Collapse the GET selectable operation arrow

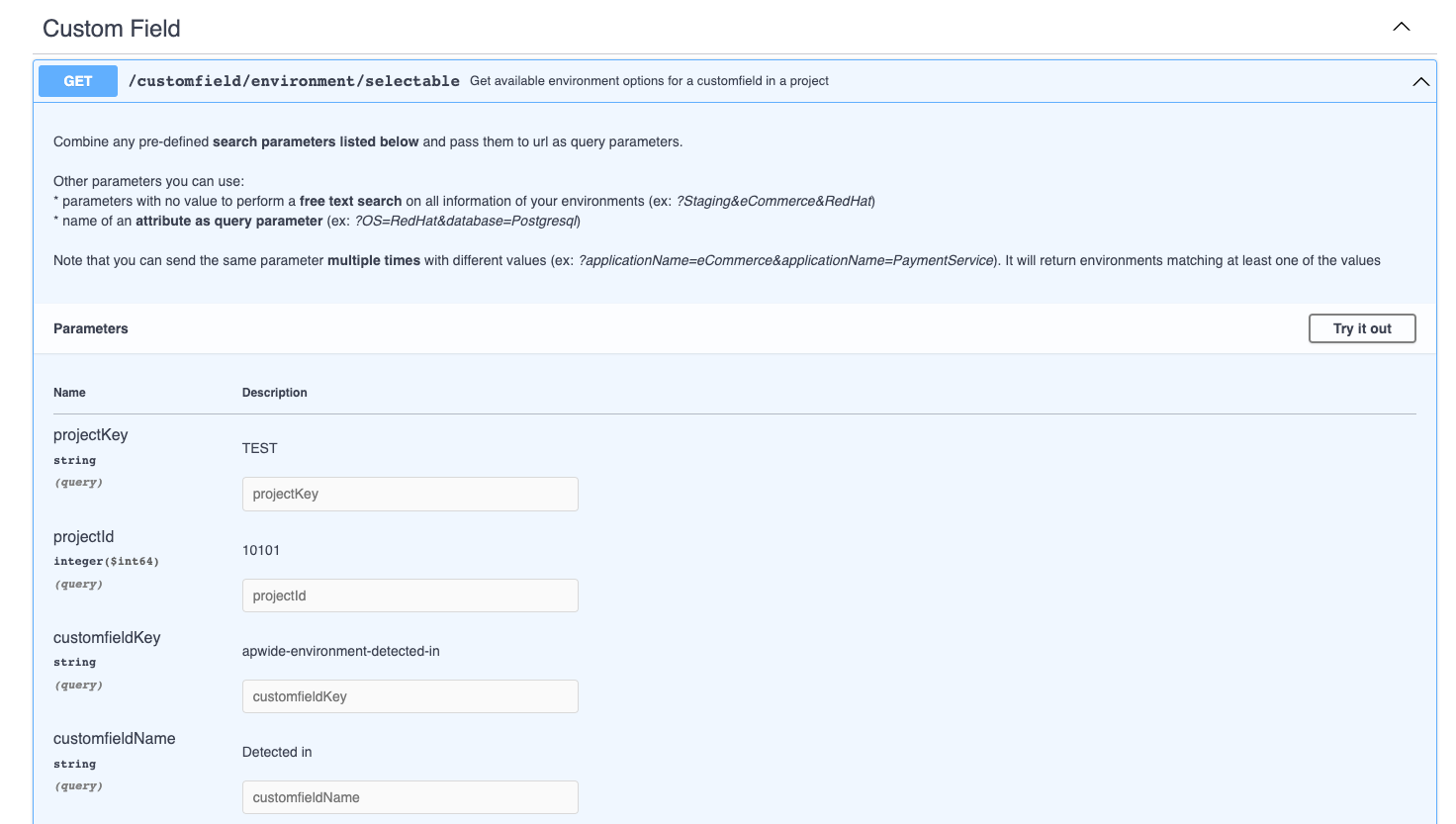tap(1420, 81)
